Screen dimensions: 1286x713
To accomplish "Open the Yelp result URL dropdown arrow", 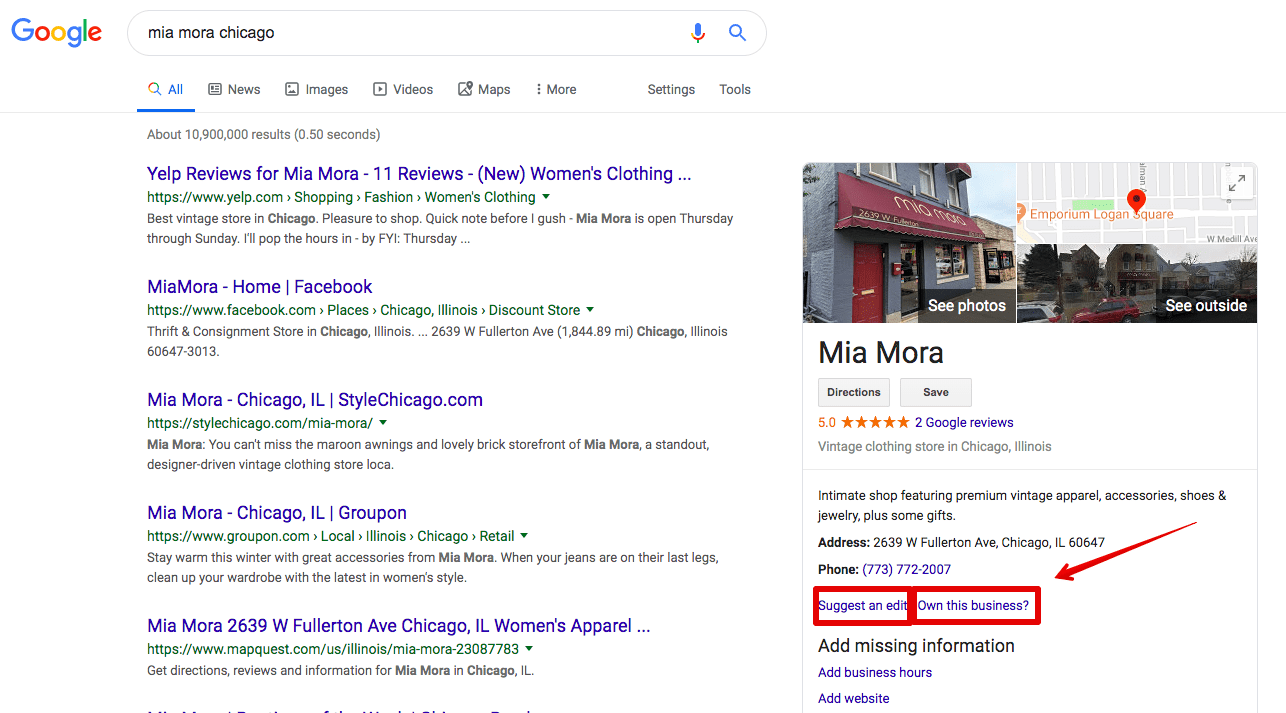I will (546, 197).
